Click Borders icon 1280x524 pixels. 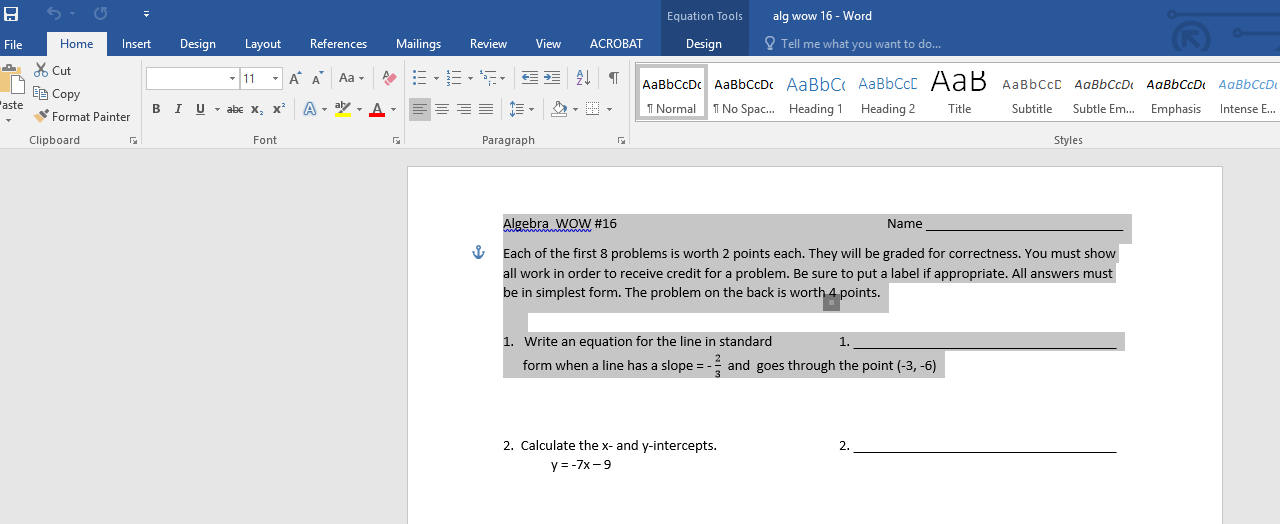(x=593, y=109)
